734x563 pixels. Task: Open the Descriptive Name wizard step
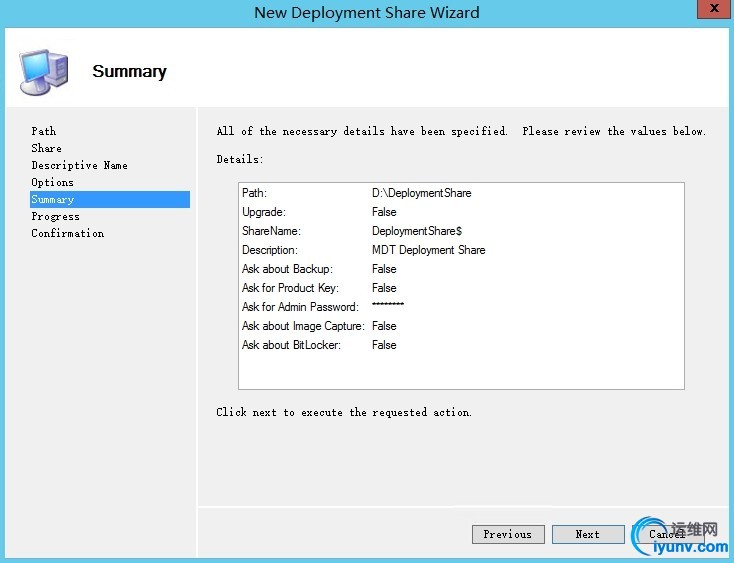pyautogui.click(x=79, y=165)
